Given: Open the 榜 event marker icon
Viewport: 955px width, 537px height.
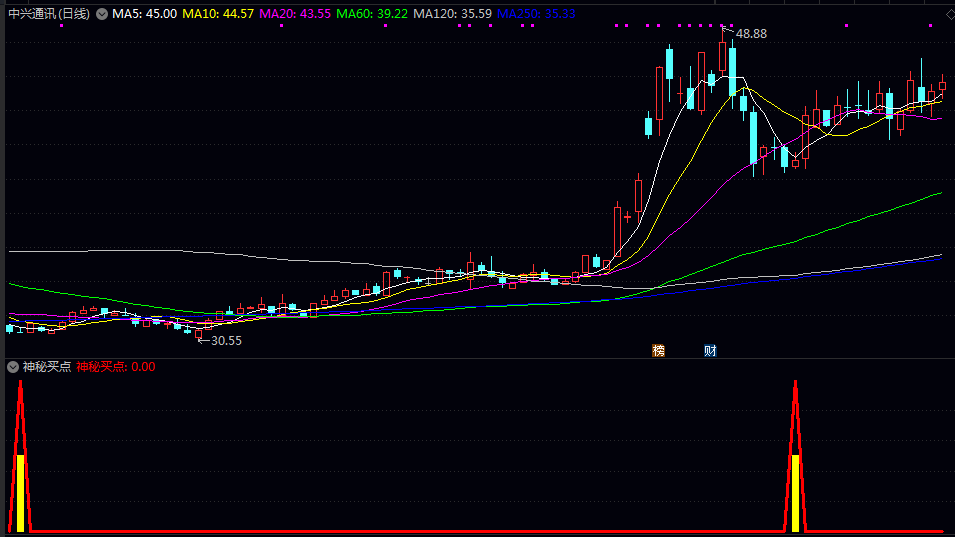Looking at the screenshot, I should [x=658, y=351].
